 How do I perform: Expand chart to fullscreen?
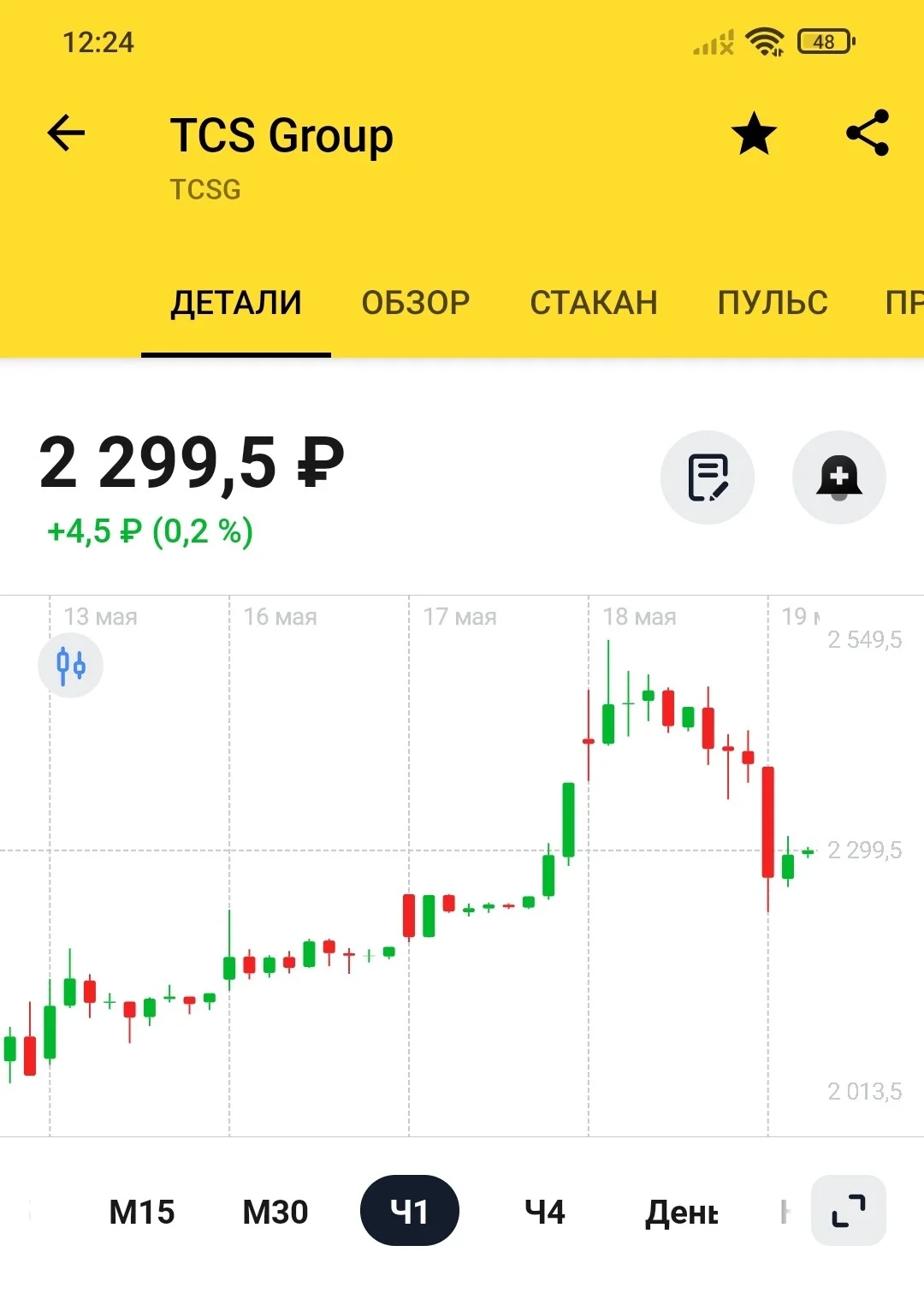(x=849, y=1211)
